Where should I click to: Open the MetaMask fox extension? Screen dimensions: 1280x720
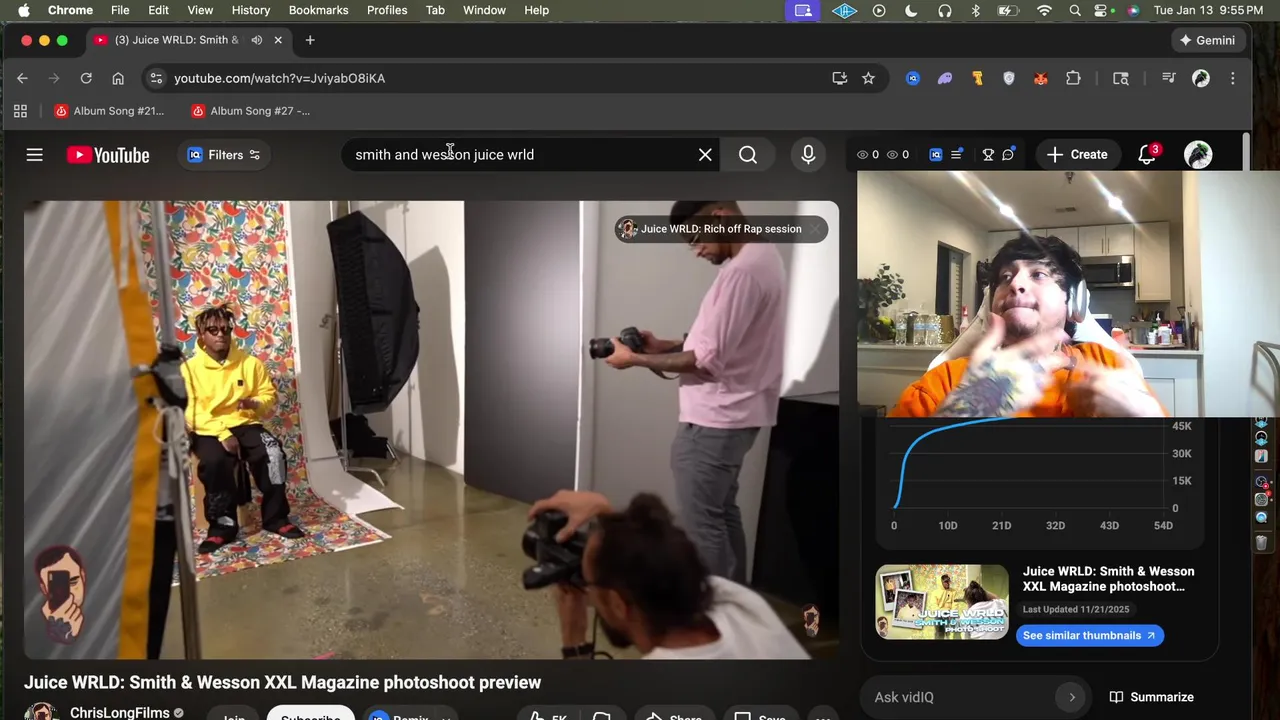point(1041,78)
